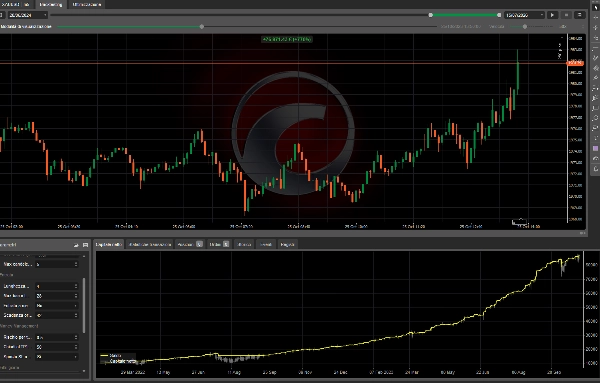The image size is (600, 383).
Task: Open the Posizioni tab
Action: click(x=189, y=244)
